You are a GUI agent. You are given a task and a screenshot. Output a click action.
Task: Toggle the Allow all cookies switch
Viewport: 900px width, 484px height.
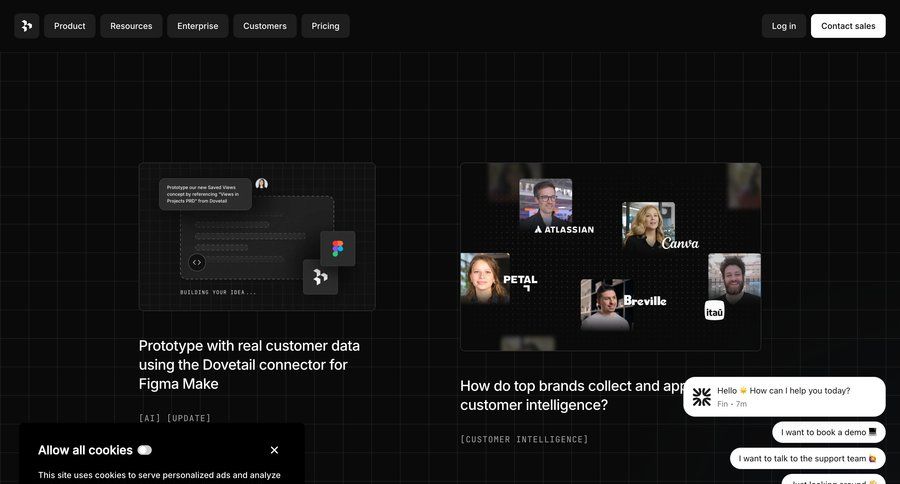(x=145, y=450)
